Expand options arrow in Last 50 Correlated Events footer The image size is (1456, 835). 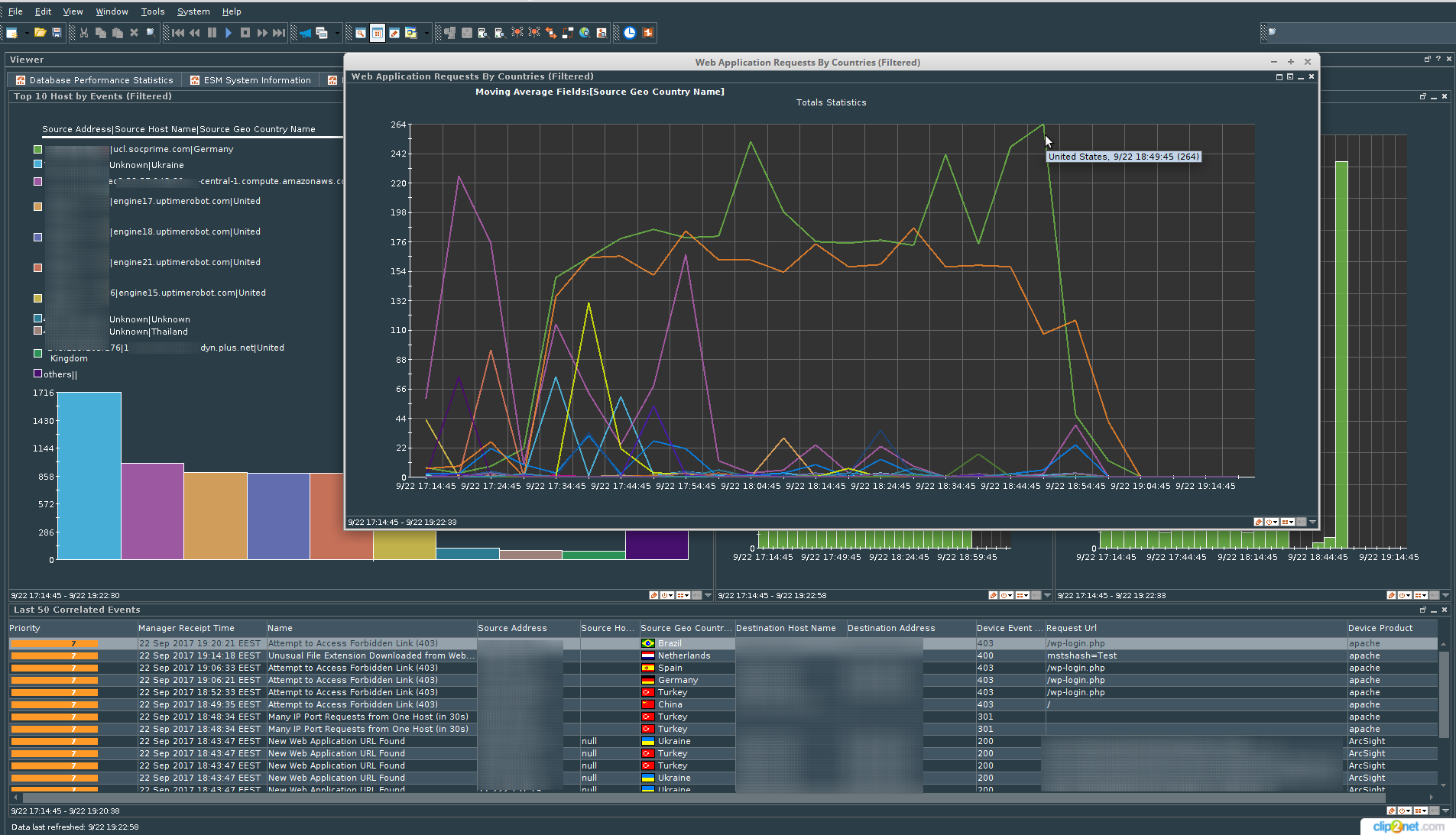(1445, 811)
